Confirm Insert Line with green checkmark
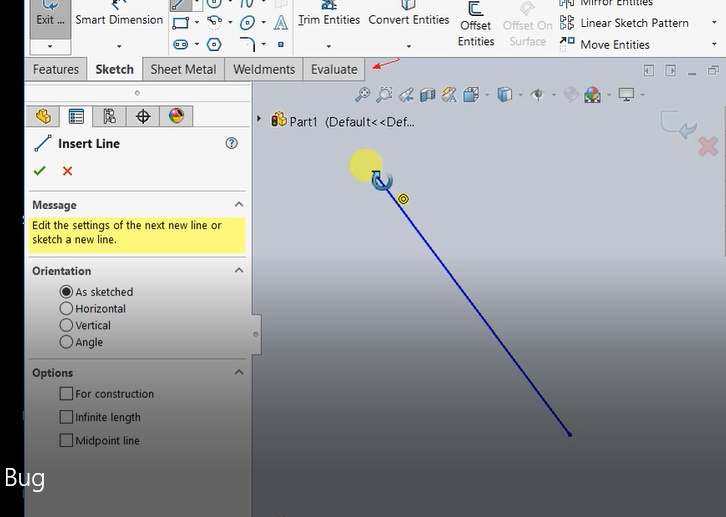The width and height of the screenshot is (726, 517). (39, 171)
